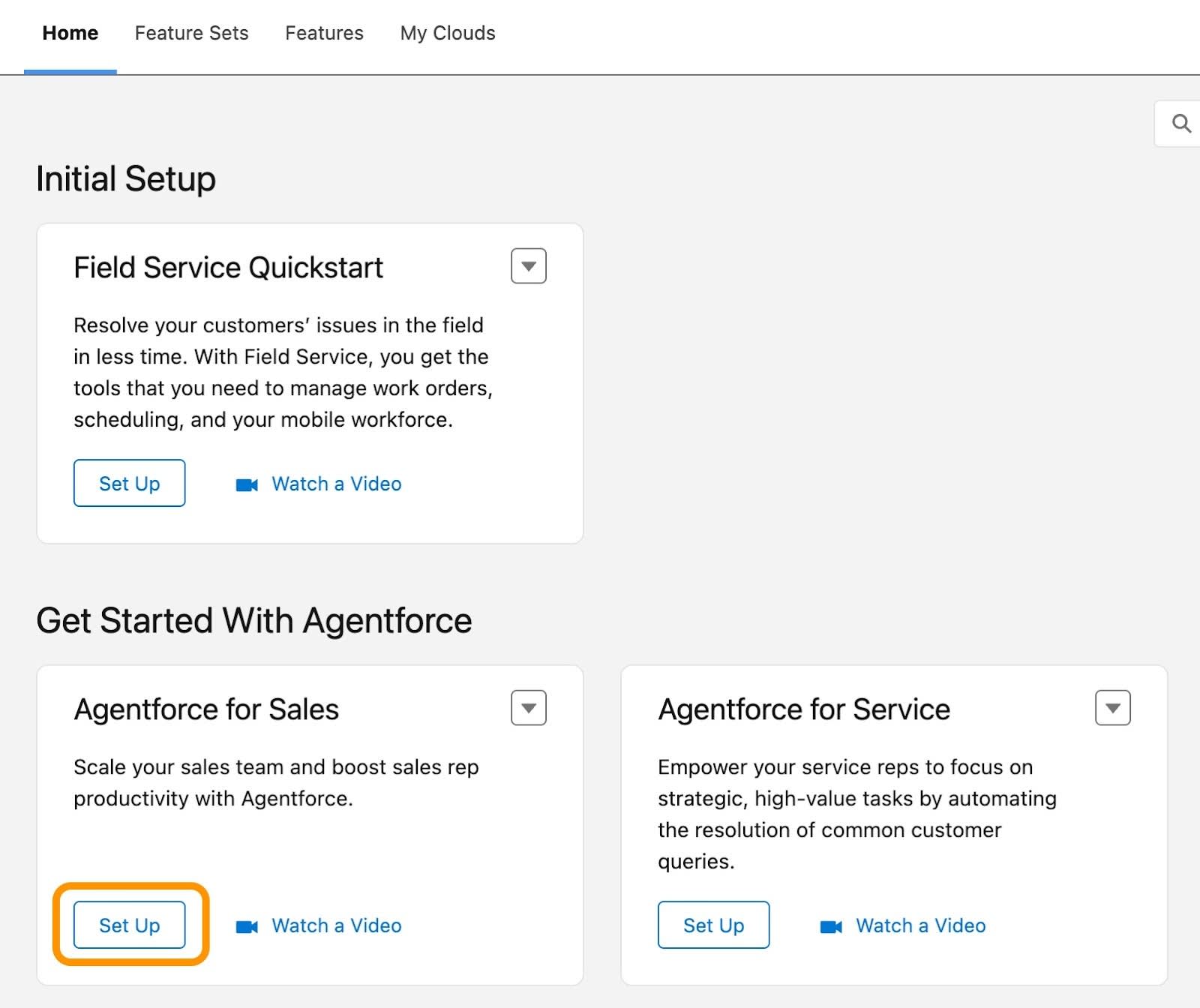
Task: Click the Agentforce for Sales card title
Action: coord(206,709)
